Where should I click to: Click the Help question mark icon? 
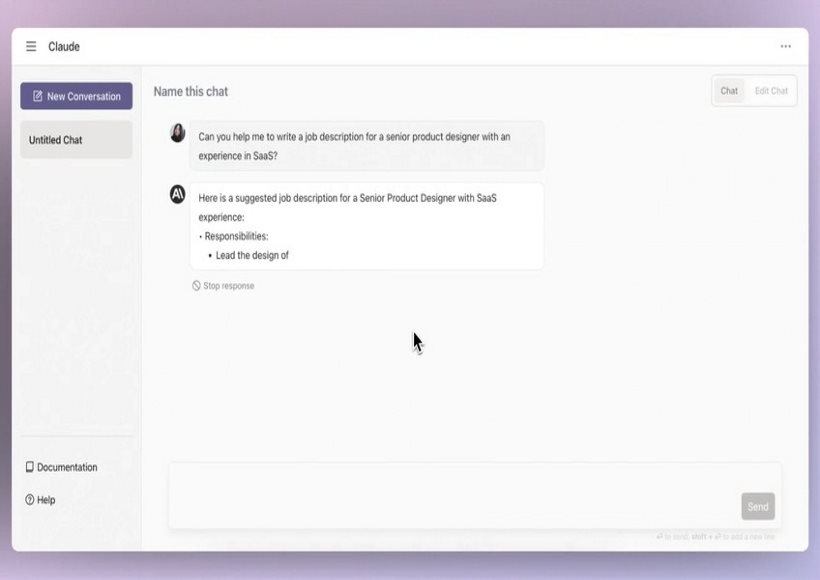tap(30, 499)
